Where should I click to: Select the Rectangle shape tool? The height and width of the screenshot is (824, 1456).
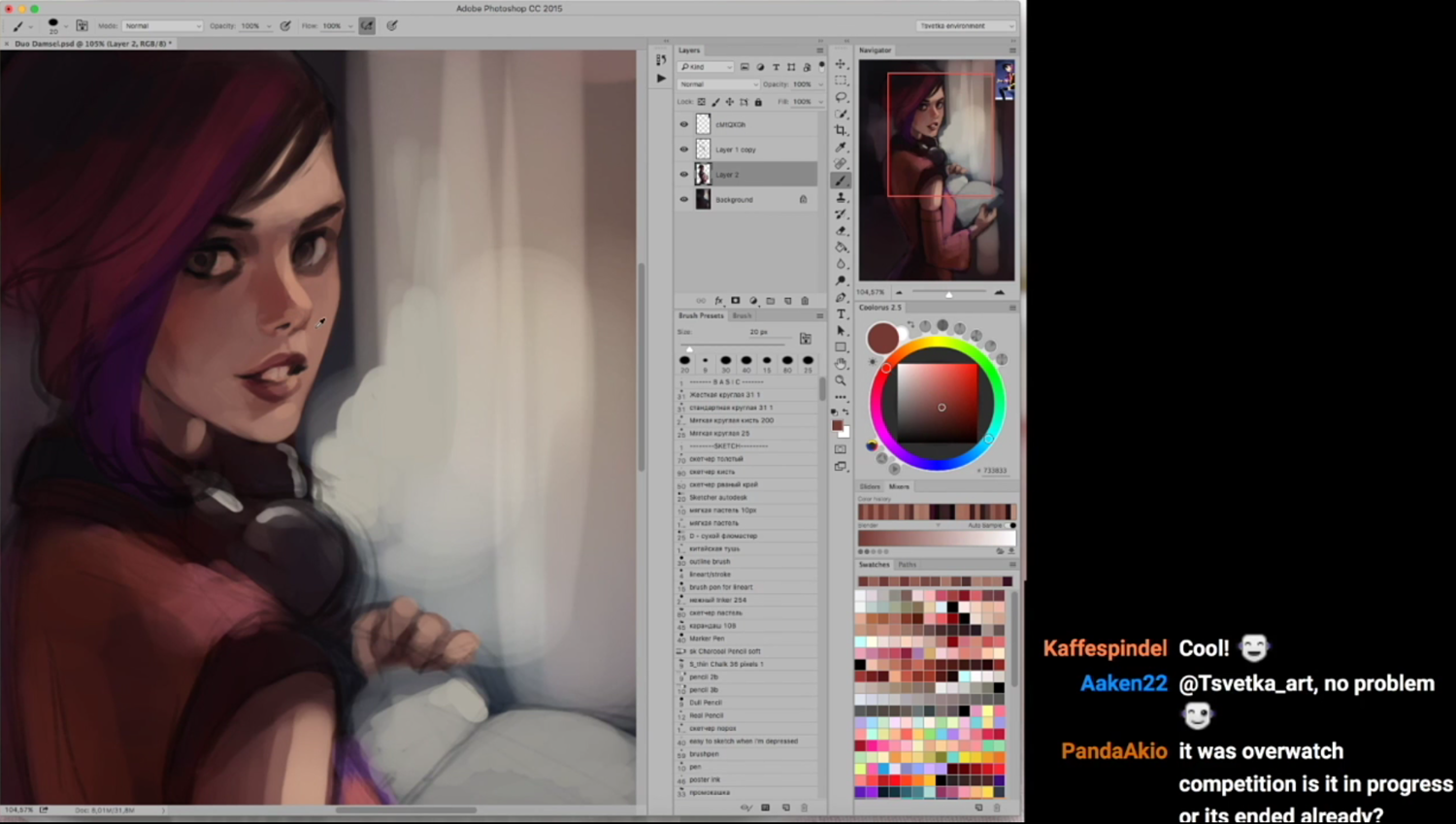(x=841, y=346)
